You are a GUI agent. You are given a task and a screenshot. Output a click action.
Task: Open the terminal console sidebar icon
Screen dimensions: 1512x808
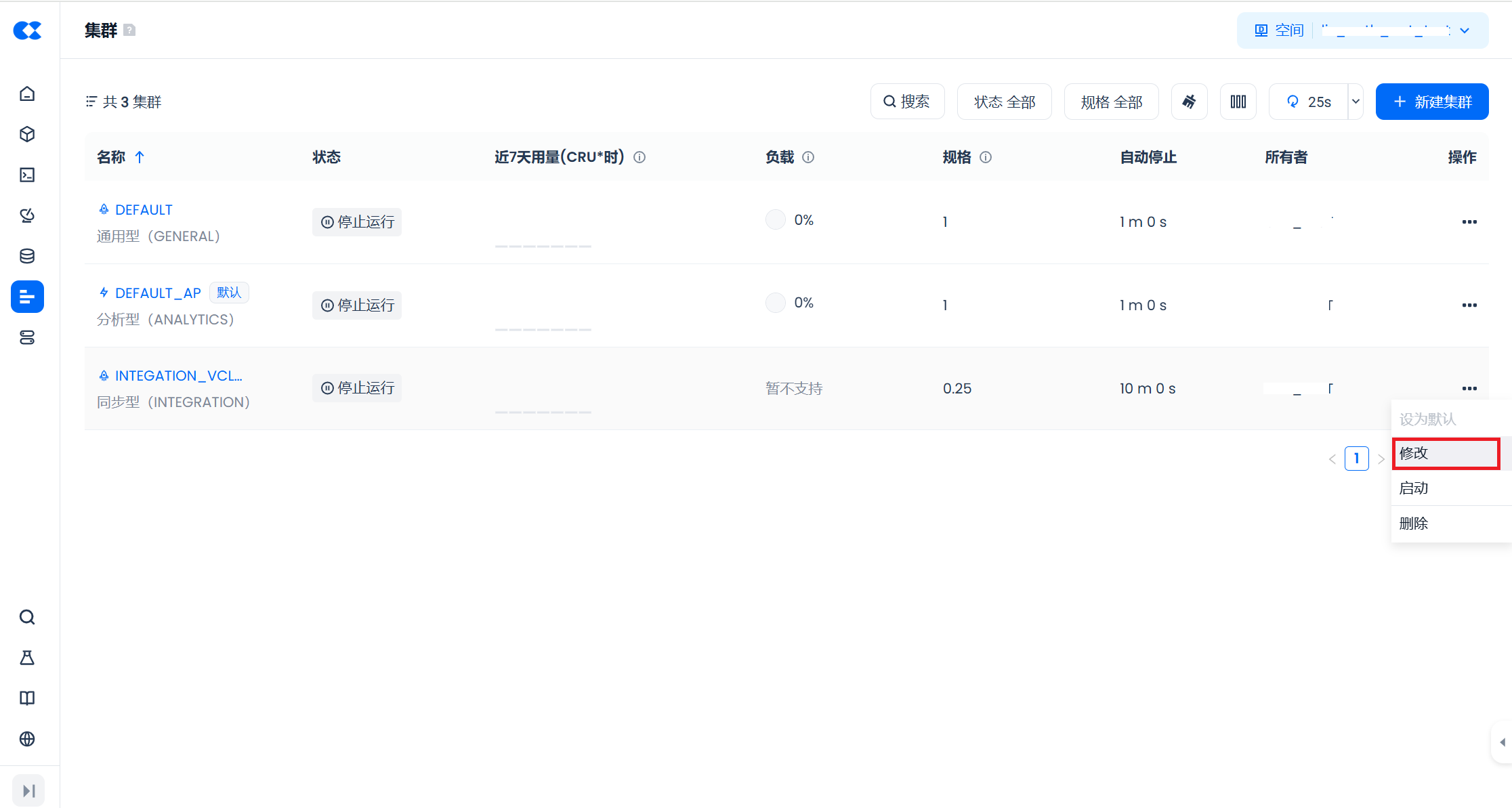[27, 175]
